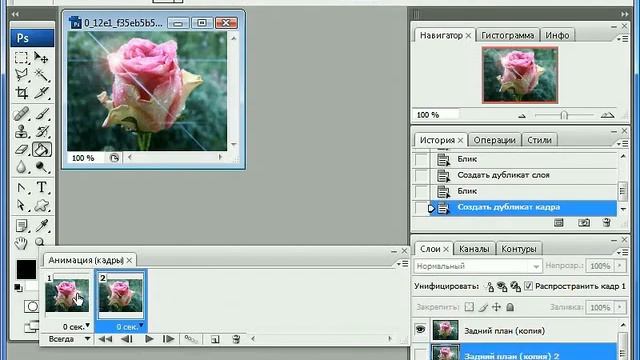Open the Animation panel flyout menu
This screenshot has width=640, height=360.
[x=402, y=264]
